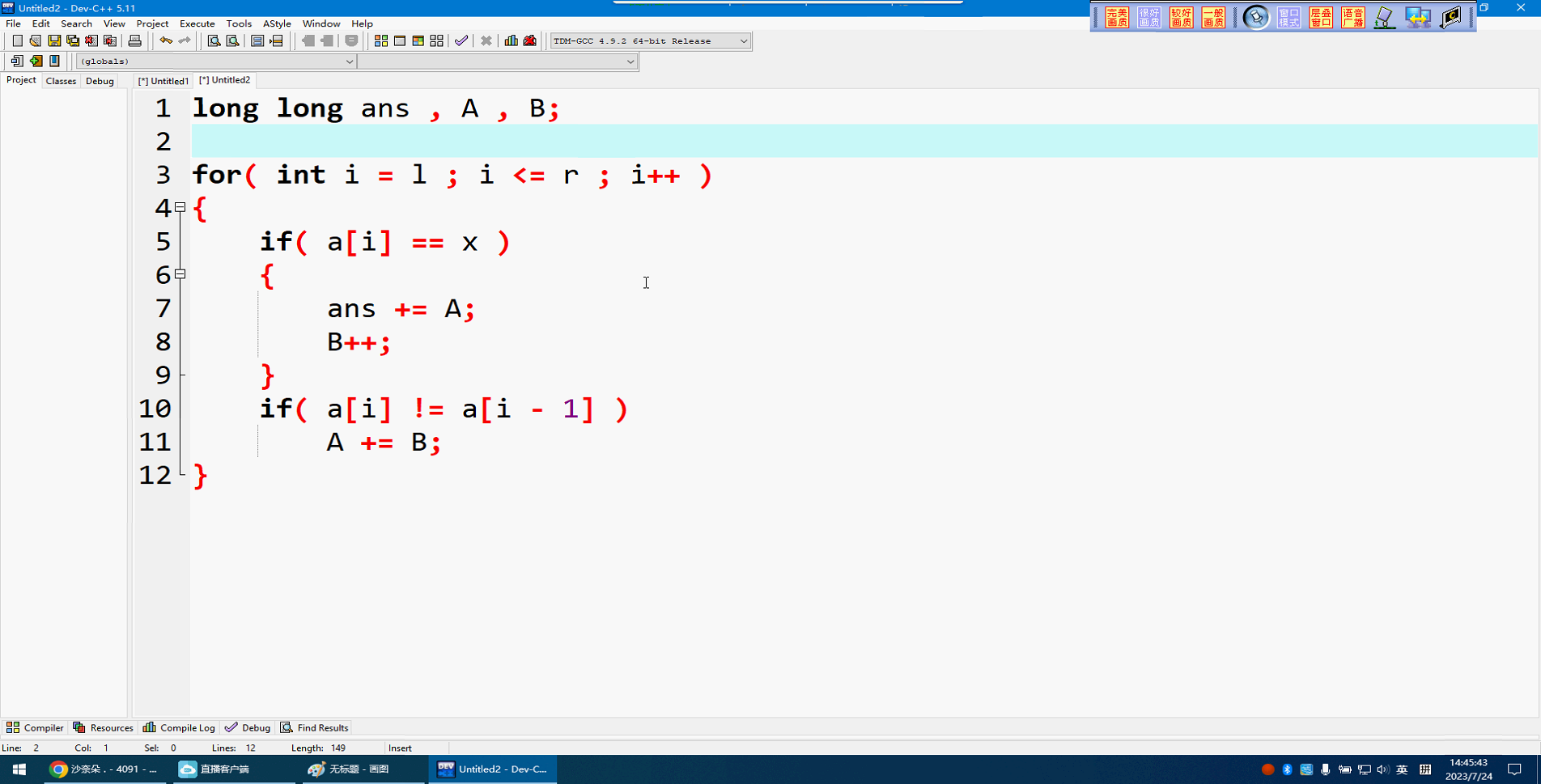Click the 语音广播 button on the overlay bar
The image size is (1541, 784).
point(1353,17)
